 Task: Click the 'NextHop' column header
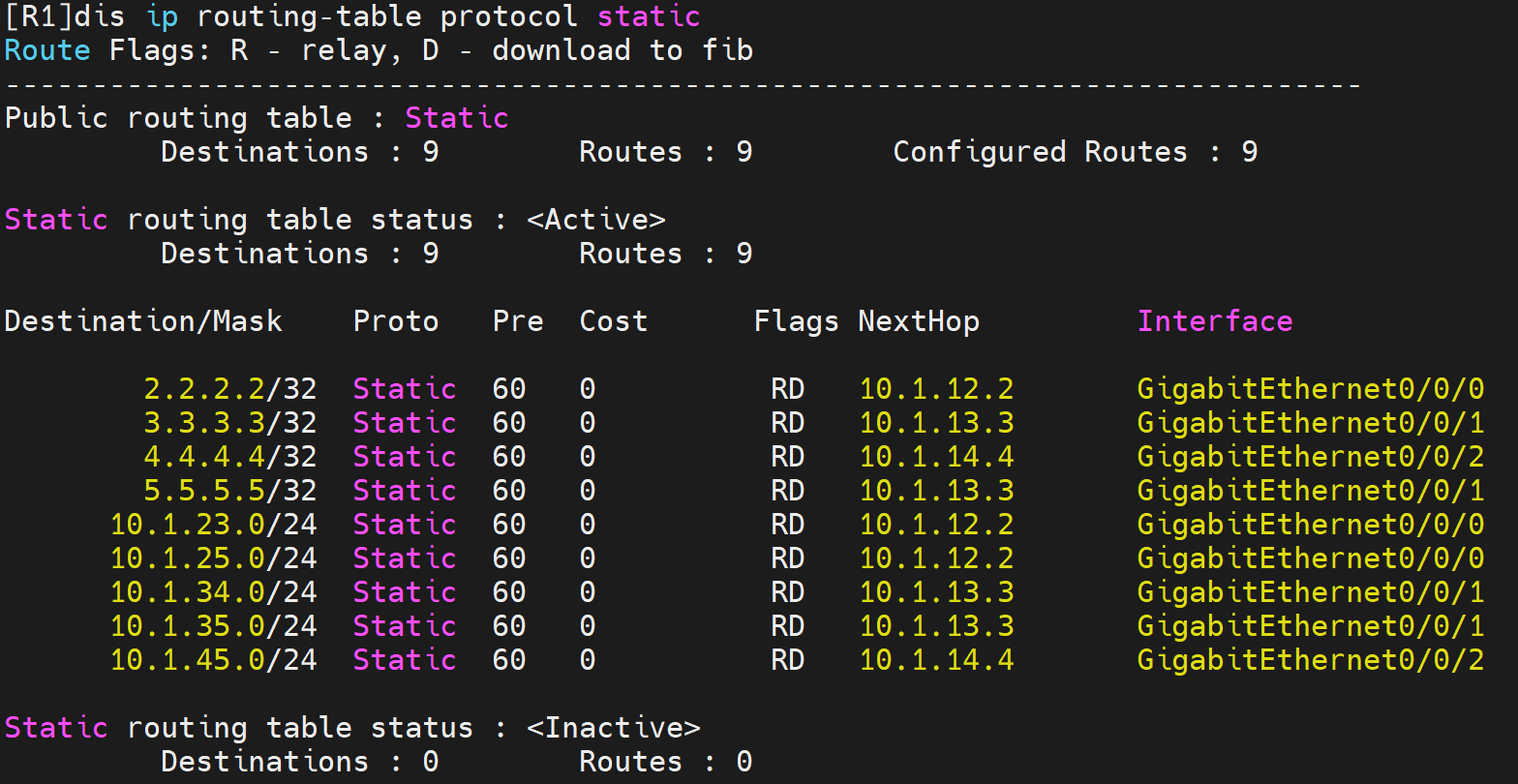click(918, 321)
